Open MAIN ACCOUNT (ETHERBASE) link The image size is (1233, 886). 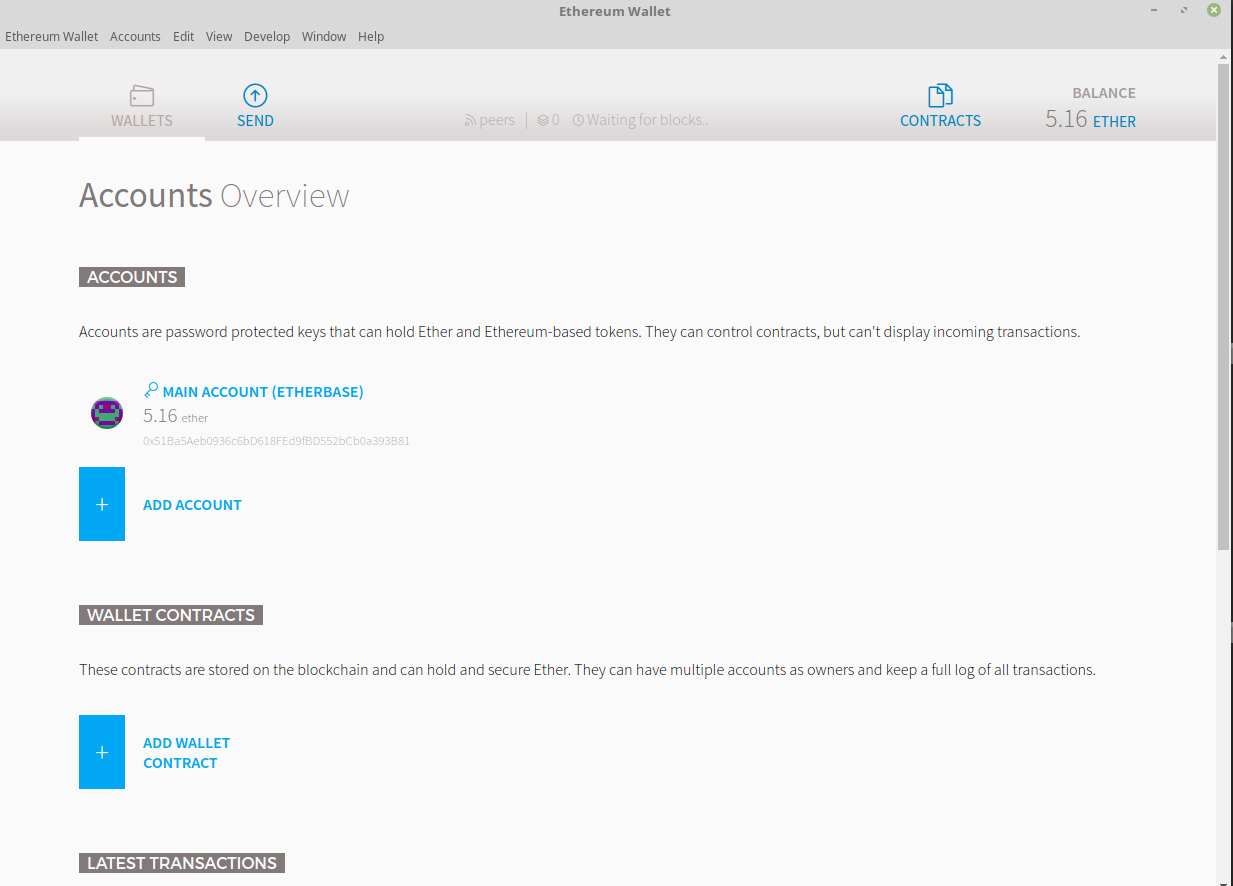[263, 392]
